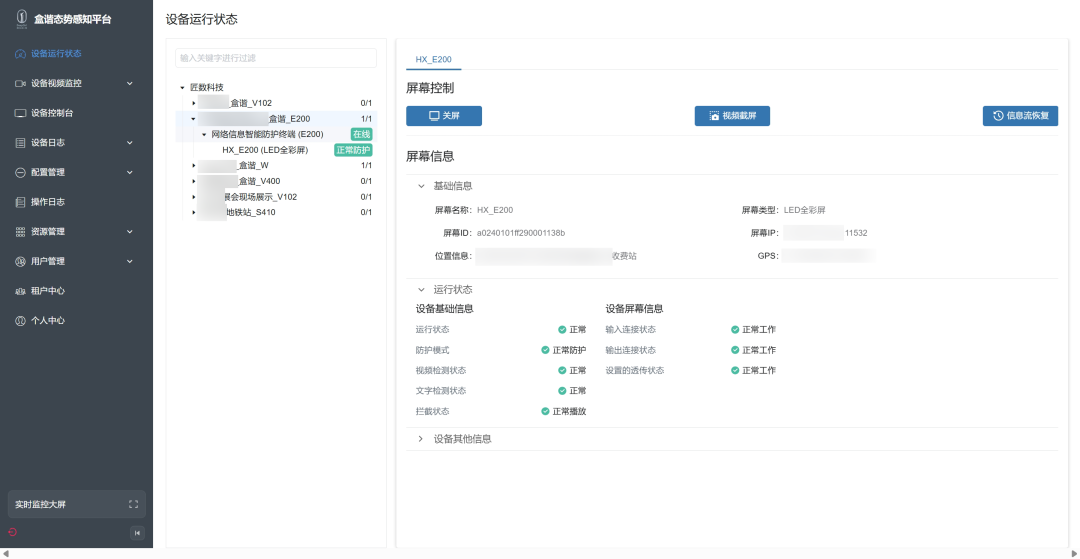
Task: Click the 操作日志 document icon
Action: tap(20, 202)
